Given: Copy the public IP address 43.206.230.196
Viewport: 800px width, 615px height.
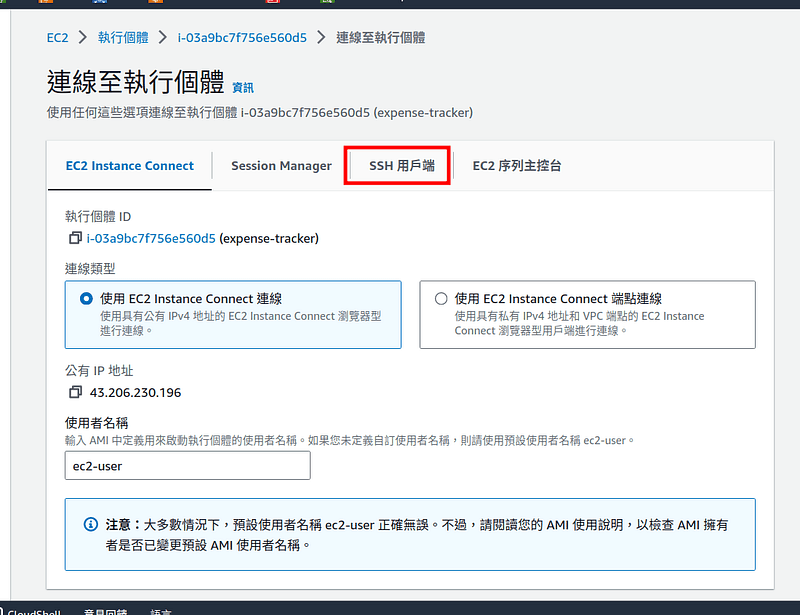Looking at the screenshot, I should click(76, 392).
